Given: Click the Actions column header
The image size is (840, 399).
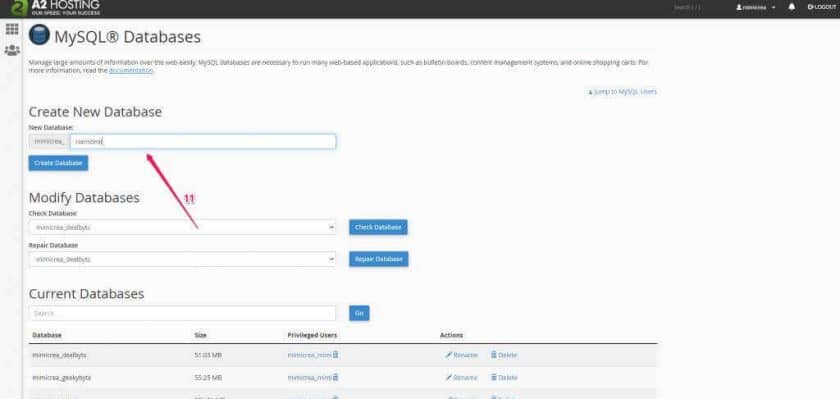Looking at the screenshot, I should (452, 335).
